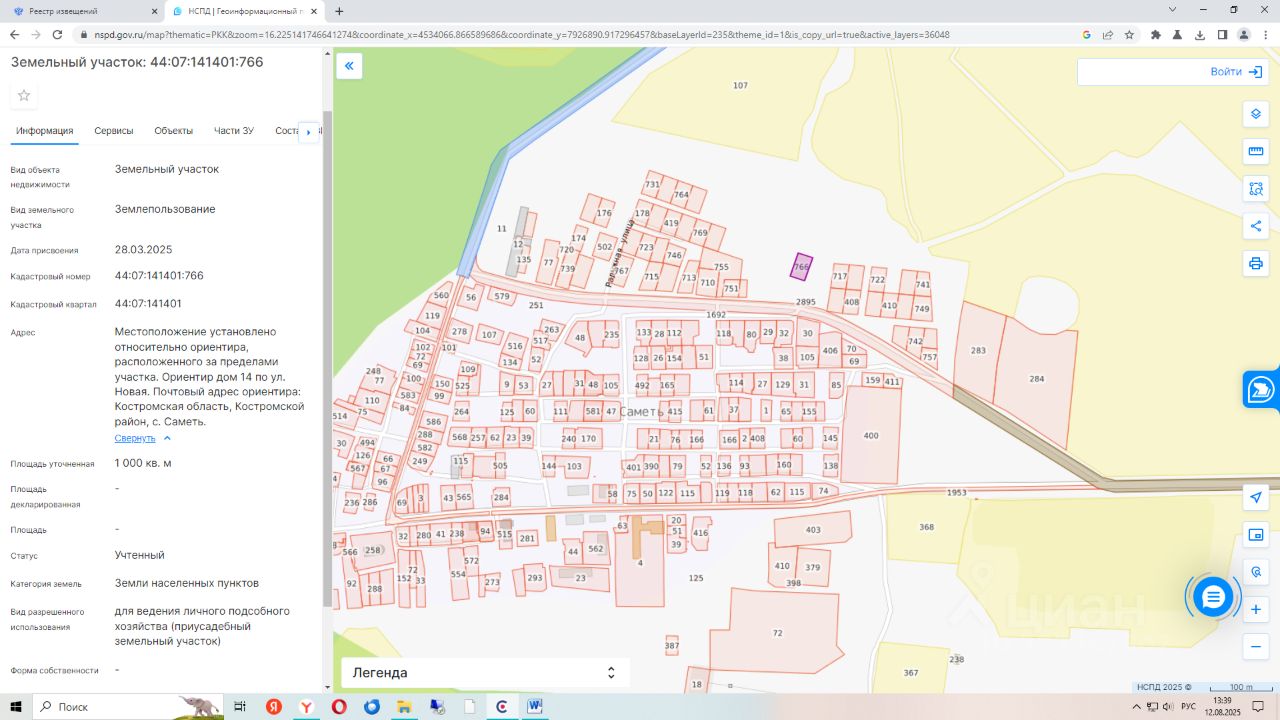The height and width of the screenshot is (720, 1280).
Task: Close the НСПД browser tab
Action: (315, 11)
